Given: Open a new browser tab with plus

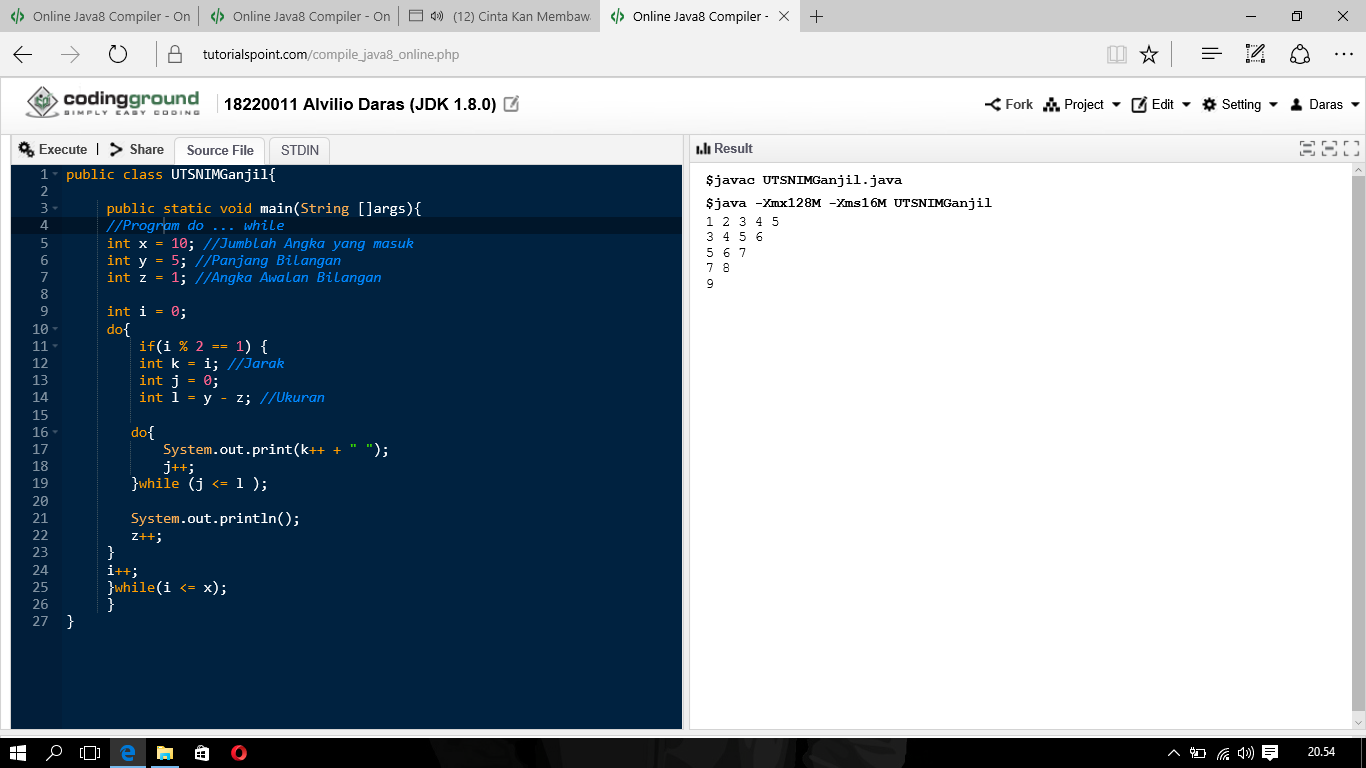Looking at the screenshot, I should click(817, 16).
